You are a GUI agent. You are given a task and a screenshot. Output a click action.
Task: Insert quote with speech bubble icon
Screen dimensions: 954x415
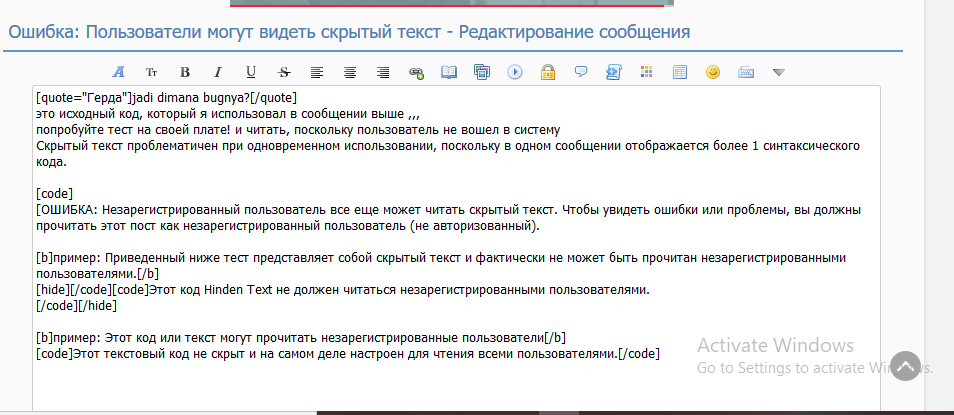(x=581, y=72)
